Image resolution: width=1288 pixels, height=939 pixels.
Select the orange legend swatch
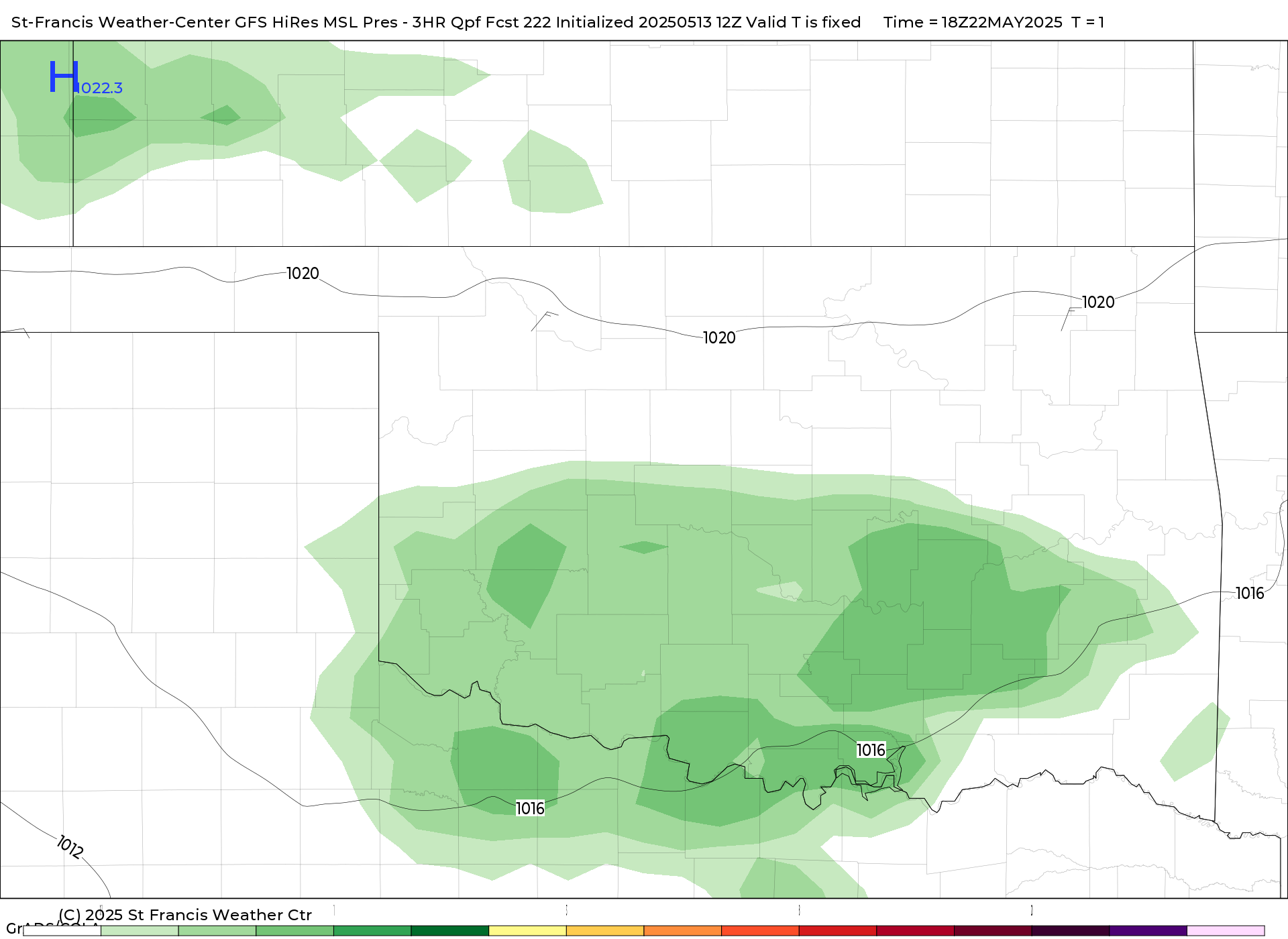tap(682, 931)
